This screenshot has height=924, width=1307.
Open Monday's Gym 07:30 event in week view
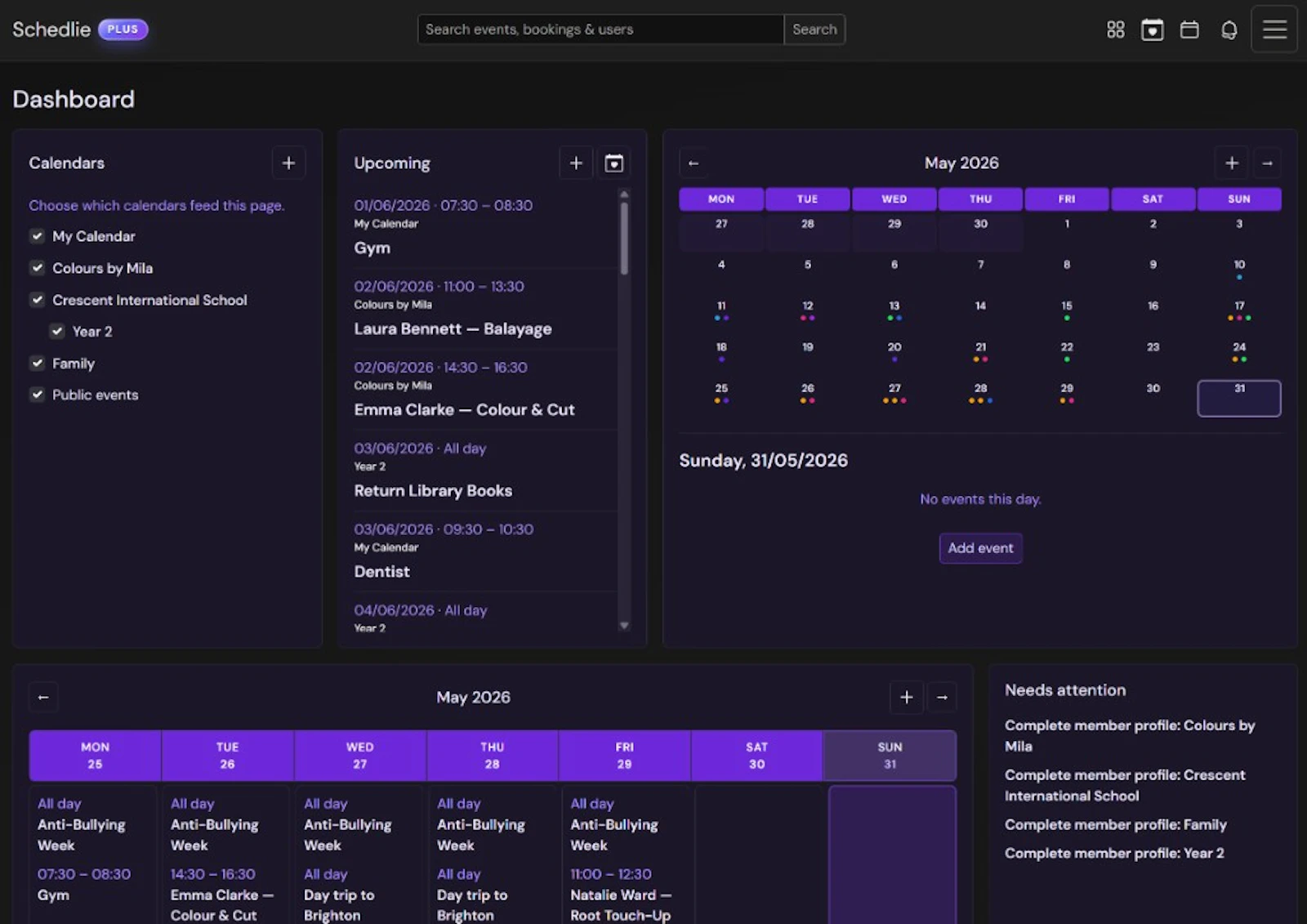click(84, 885)
